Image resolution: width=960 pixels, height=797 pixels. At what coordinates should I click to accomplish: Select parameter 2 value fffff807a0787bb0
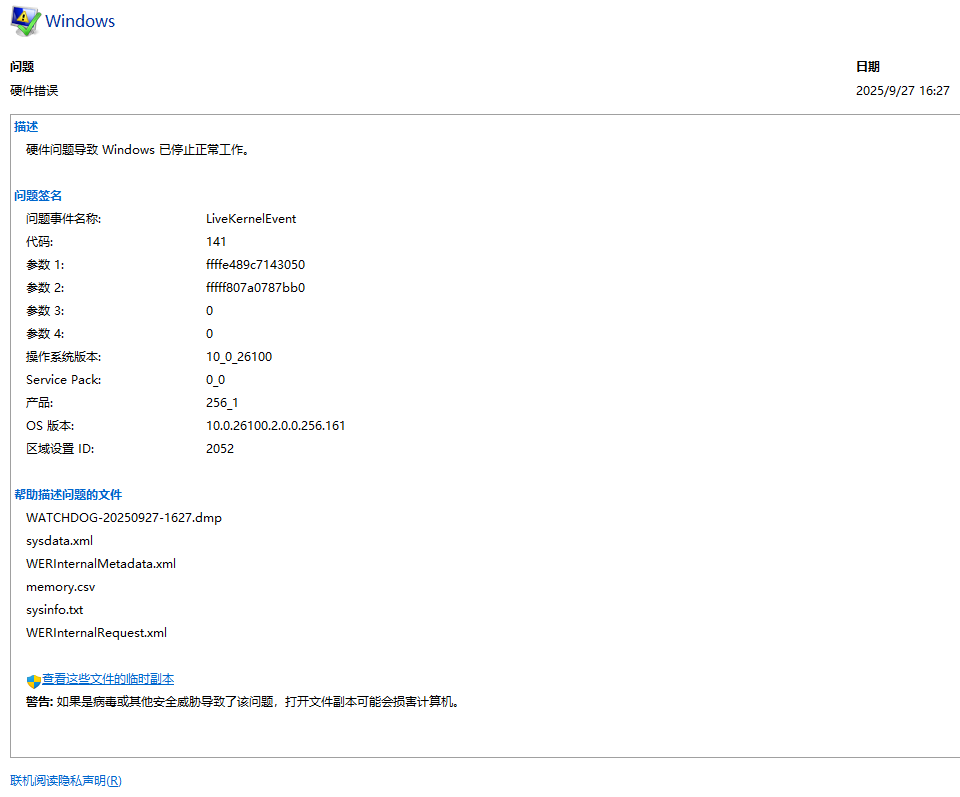(255, 288)
